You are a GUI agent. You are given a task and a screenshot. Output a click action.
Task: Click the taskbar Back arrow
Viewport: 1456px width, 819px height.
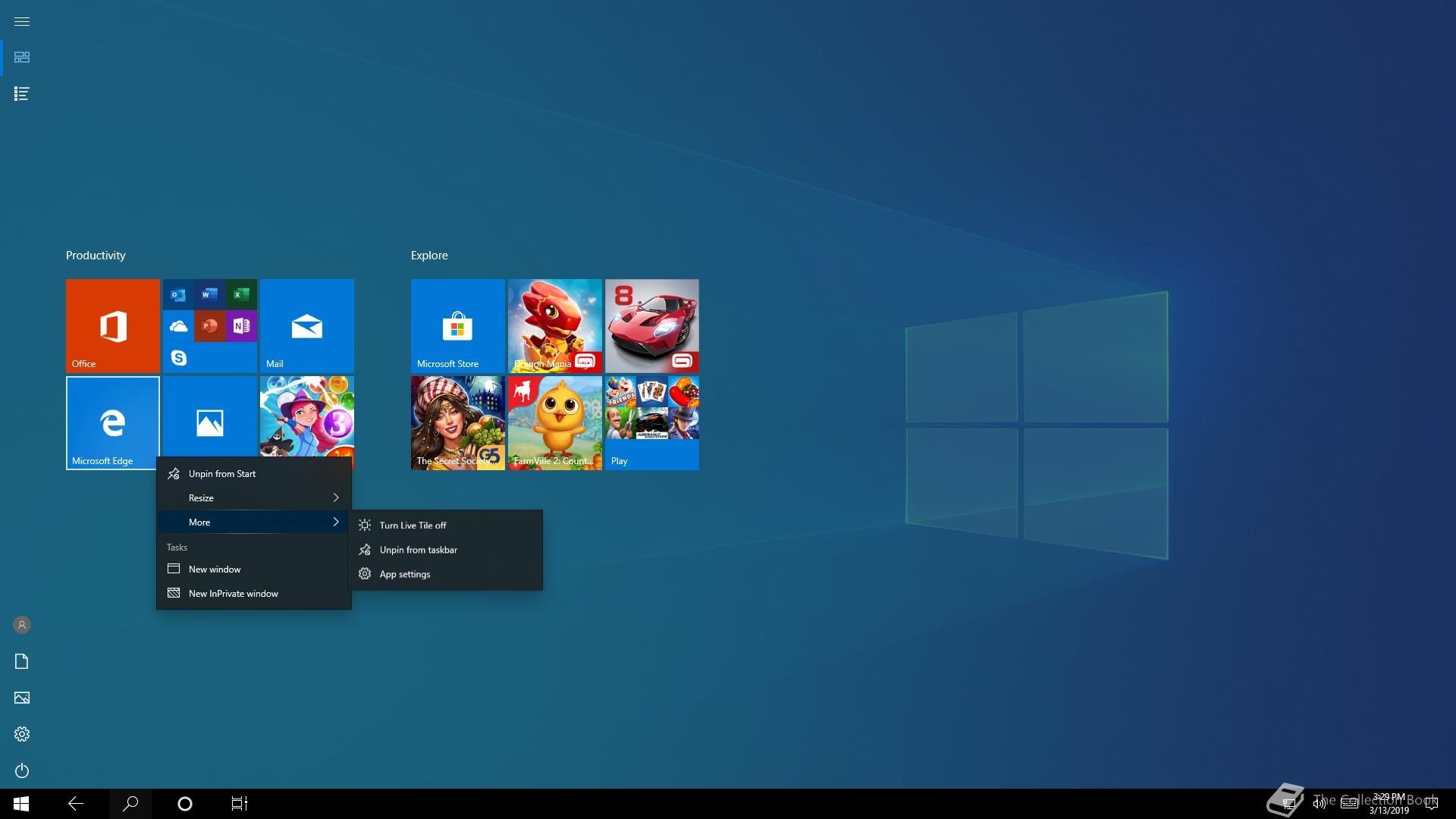point(76,804)
